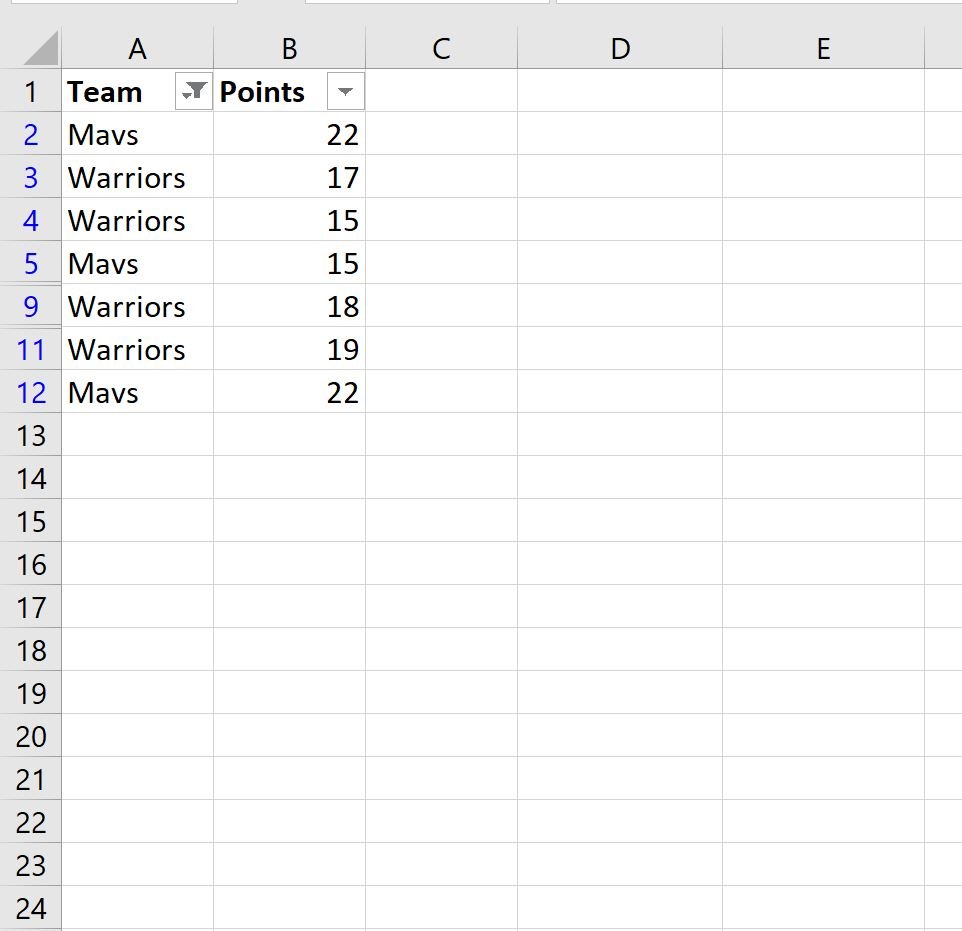
Task: Select column C header
Action: tap(442, 48)
